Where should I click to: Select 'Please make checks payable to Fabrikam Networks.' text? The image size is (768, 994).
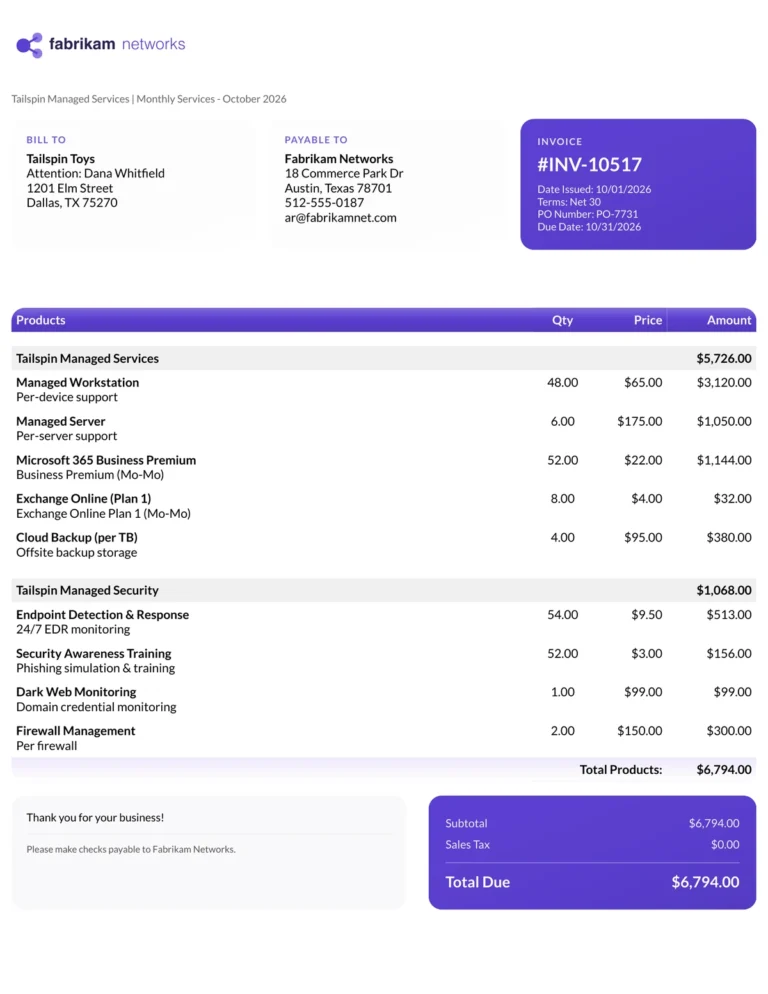click(131, 849)
